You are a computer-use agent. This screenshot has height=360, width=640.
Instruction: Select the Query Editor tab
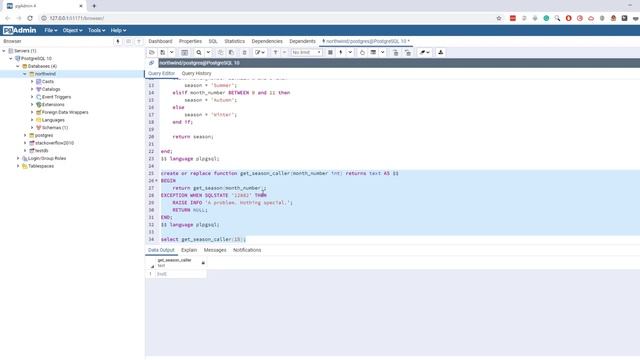(161, 73)
